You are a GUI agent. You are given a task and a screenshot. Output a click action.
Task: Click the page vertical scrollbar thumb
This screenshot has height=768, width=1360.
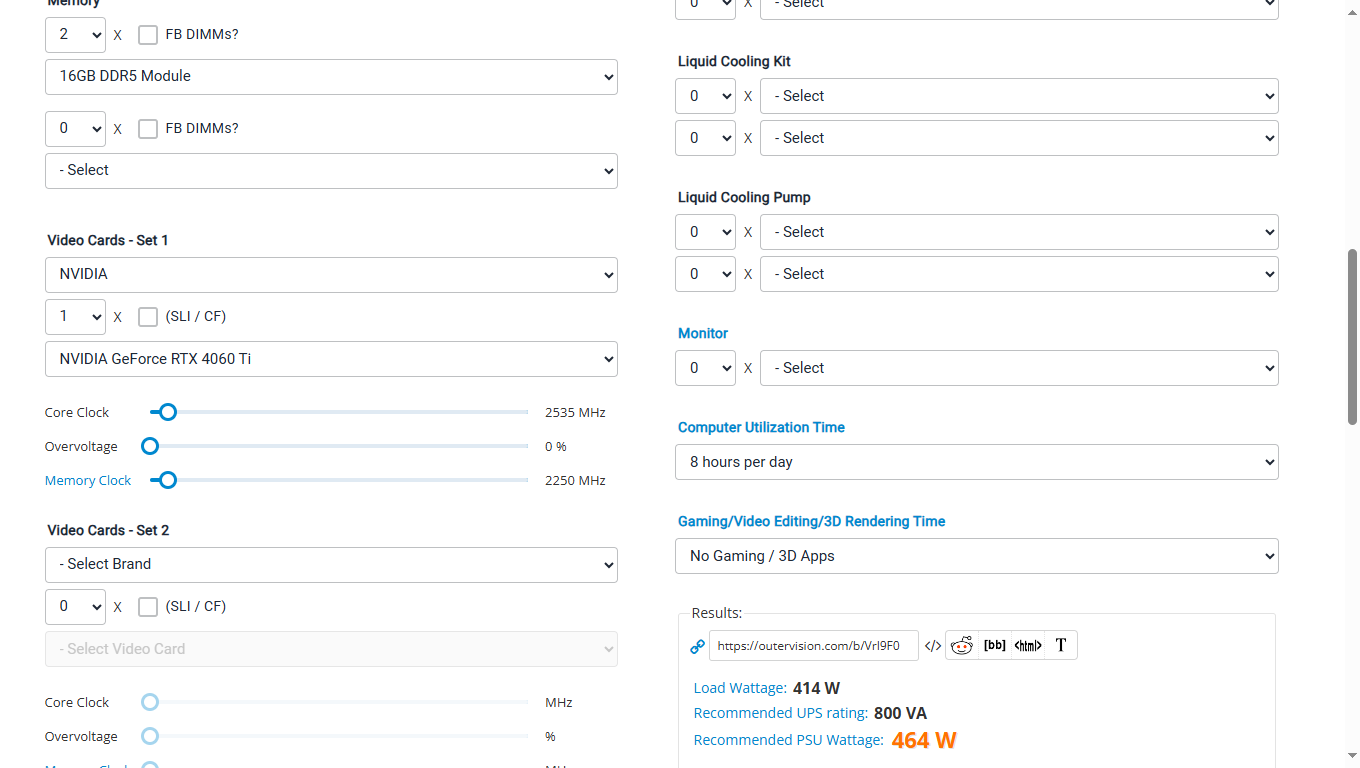(x=1352, y=337)
